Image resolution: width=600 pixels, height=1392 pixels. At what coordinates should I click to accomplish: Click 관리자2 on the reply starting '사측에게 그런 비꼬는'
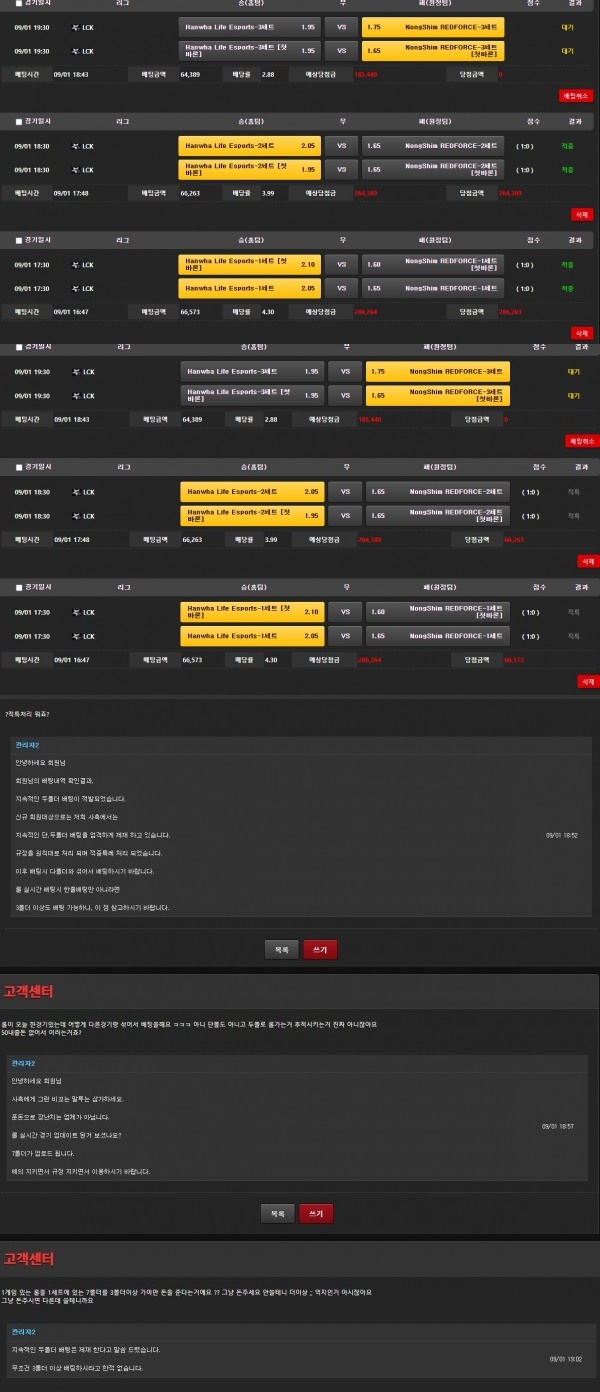click(23, 1063)
